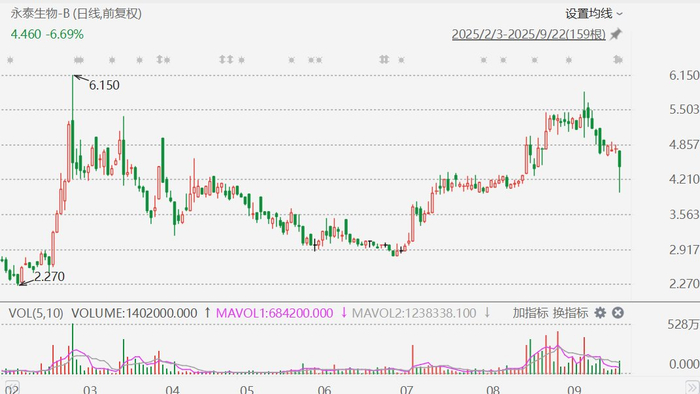This screenshot has height=394, width=700.
Task: Click the scroll-left chevron button below the chart
Action: click(12, 387)
